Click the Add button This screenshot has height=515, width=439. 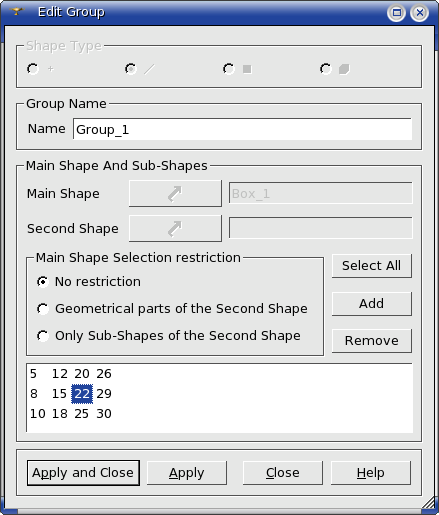(372, 304)
